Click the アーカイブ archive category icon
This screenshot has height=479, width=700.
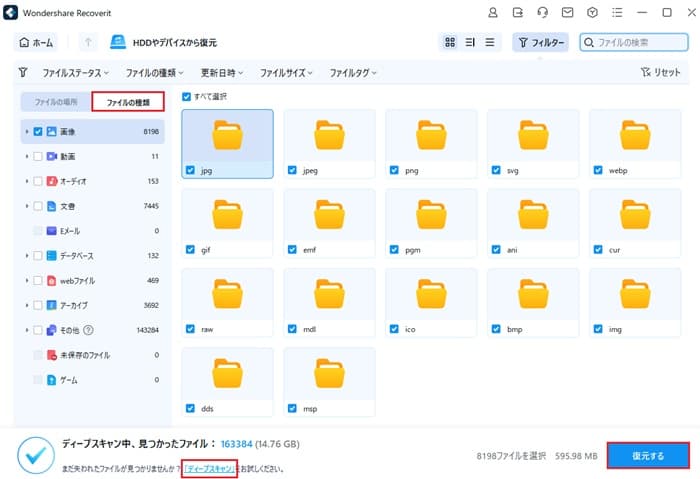tap(51, 305)
